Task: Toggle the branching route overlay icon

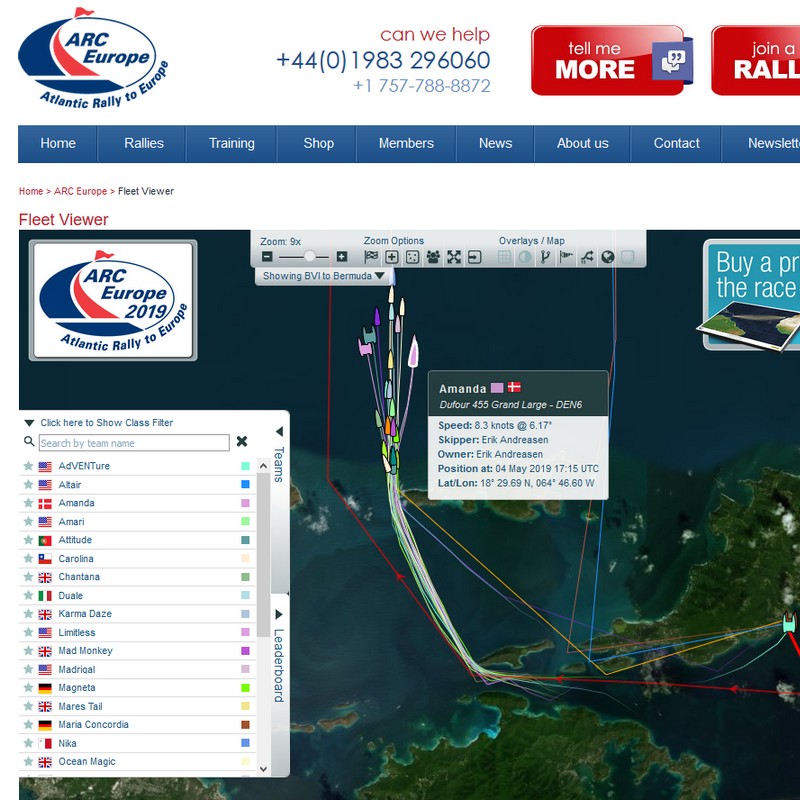Action: [545, 257]
